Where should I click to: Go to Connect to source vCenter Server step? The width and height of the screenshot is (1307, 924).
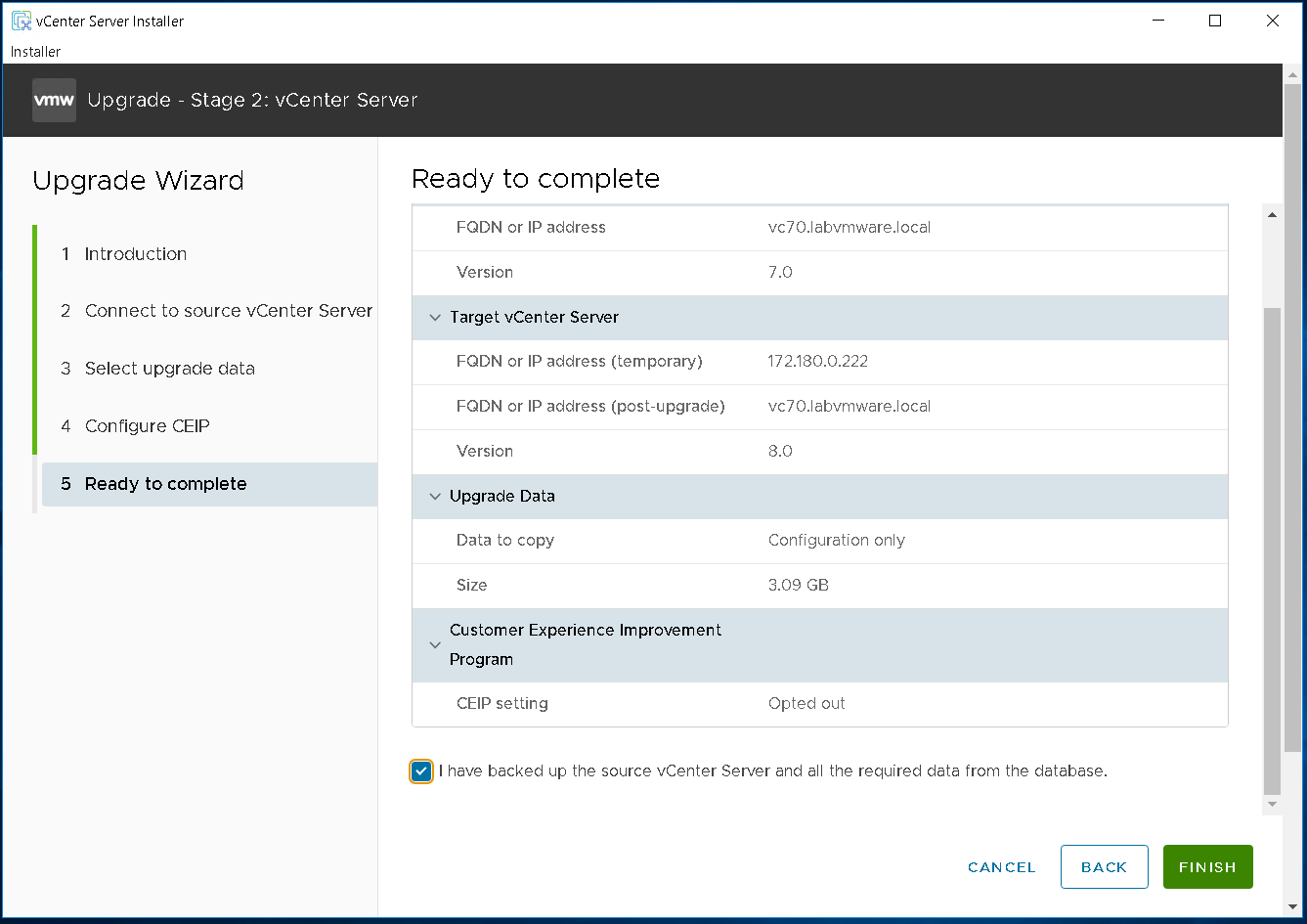[x=216, y=311]
